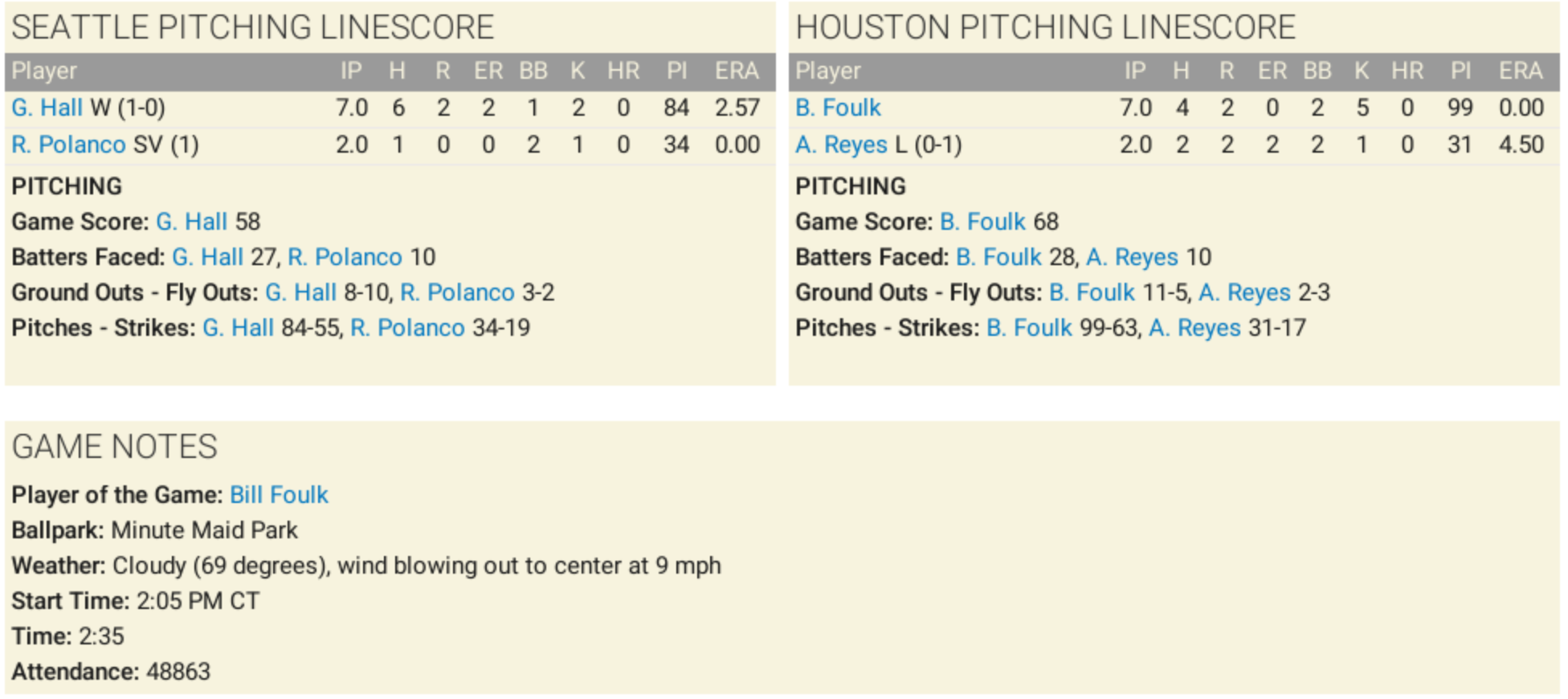The height and width of the screenshot is (699, 1568).
Task: Open R. Polanco in Seattle linescore table
Action: 68,145
